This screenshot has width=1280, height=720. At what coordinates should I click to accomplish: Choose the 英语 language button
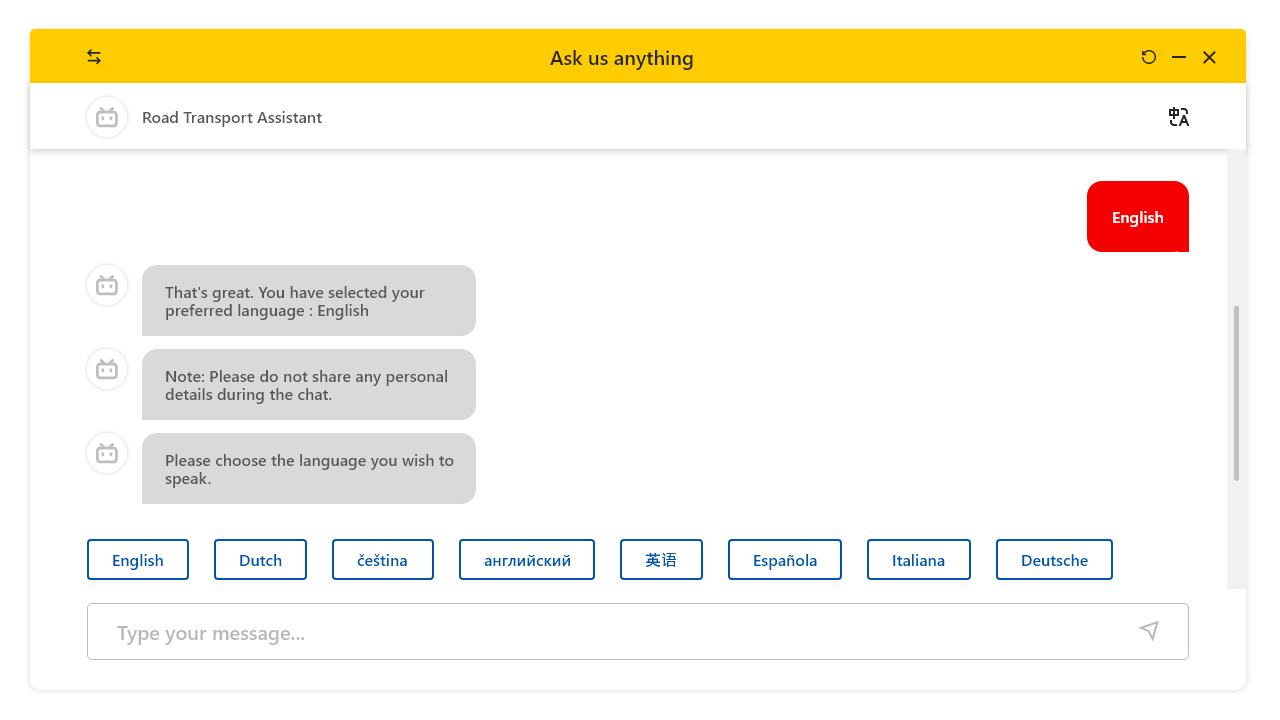661,560
